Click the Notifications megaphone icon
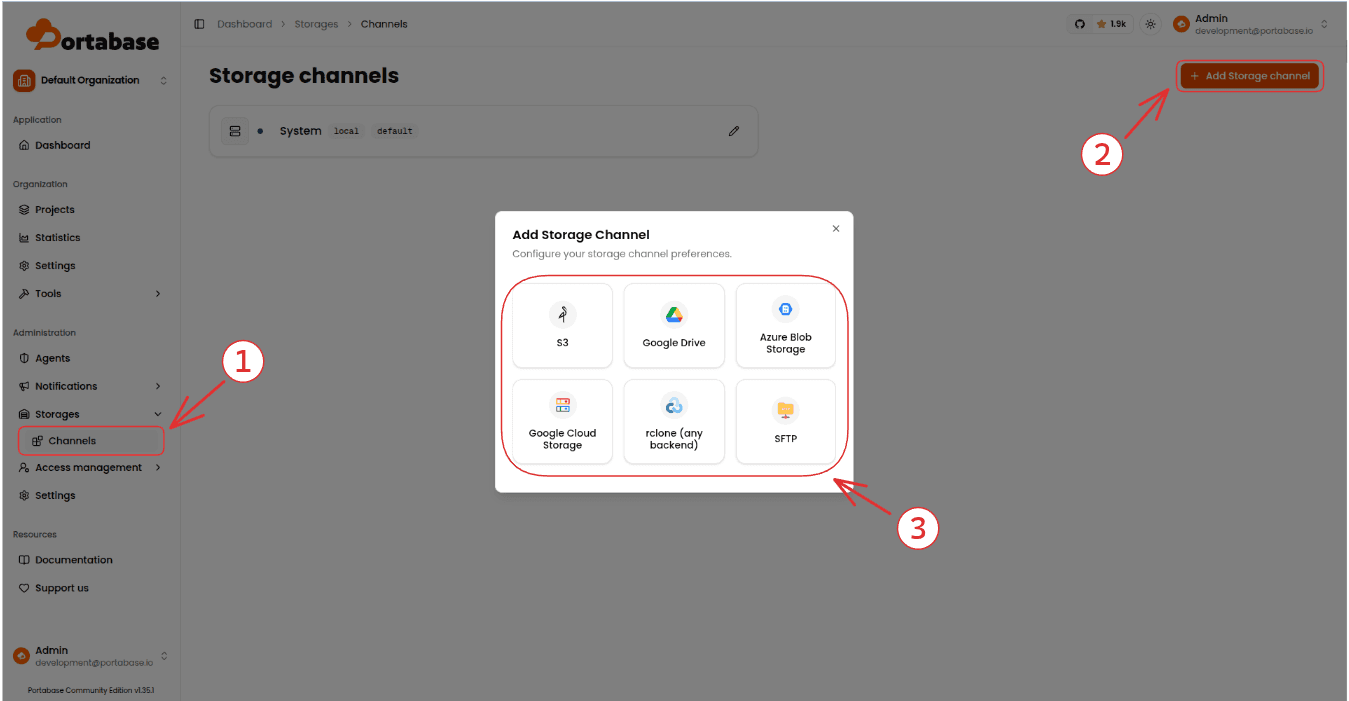This screenshot has height=701, width=1349. (x=25, y=386)
